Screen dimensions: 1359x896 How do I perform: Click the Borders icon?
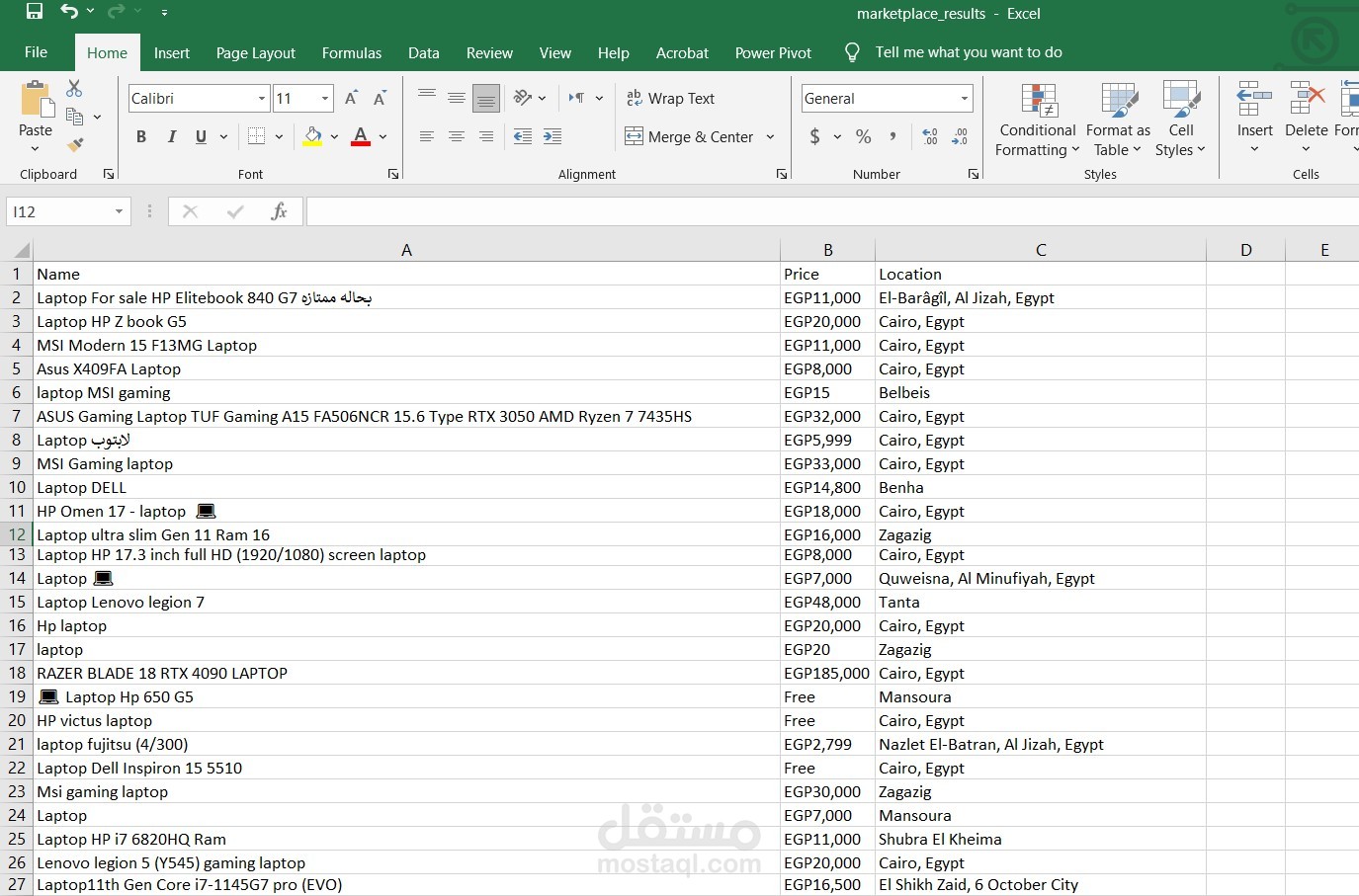257,136
